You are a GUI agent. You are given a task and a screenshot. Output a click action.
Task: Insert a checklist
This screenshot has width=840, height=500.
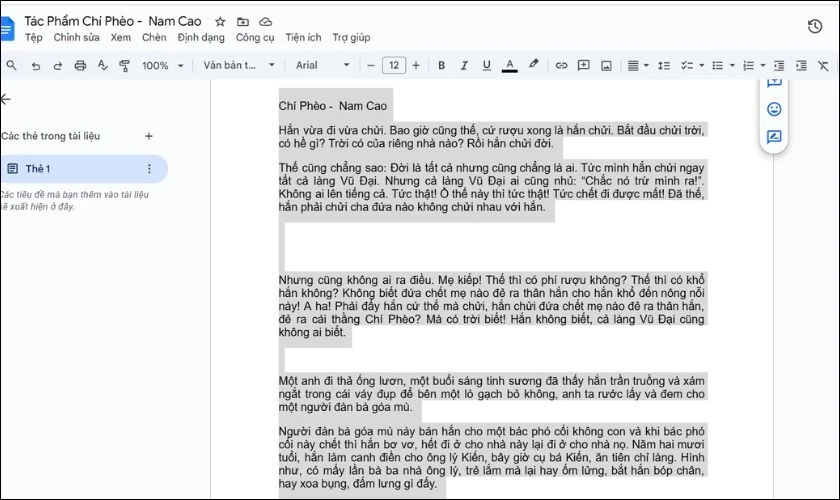tap(687, 65)
